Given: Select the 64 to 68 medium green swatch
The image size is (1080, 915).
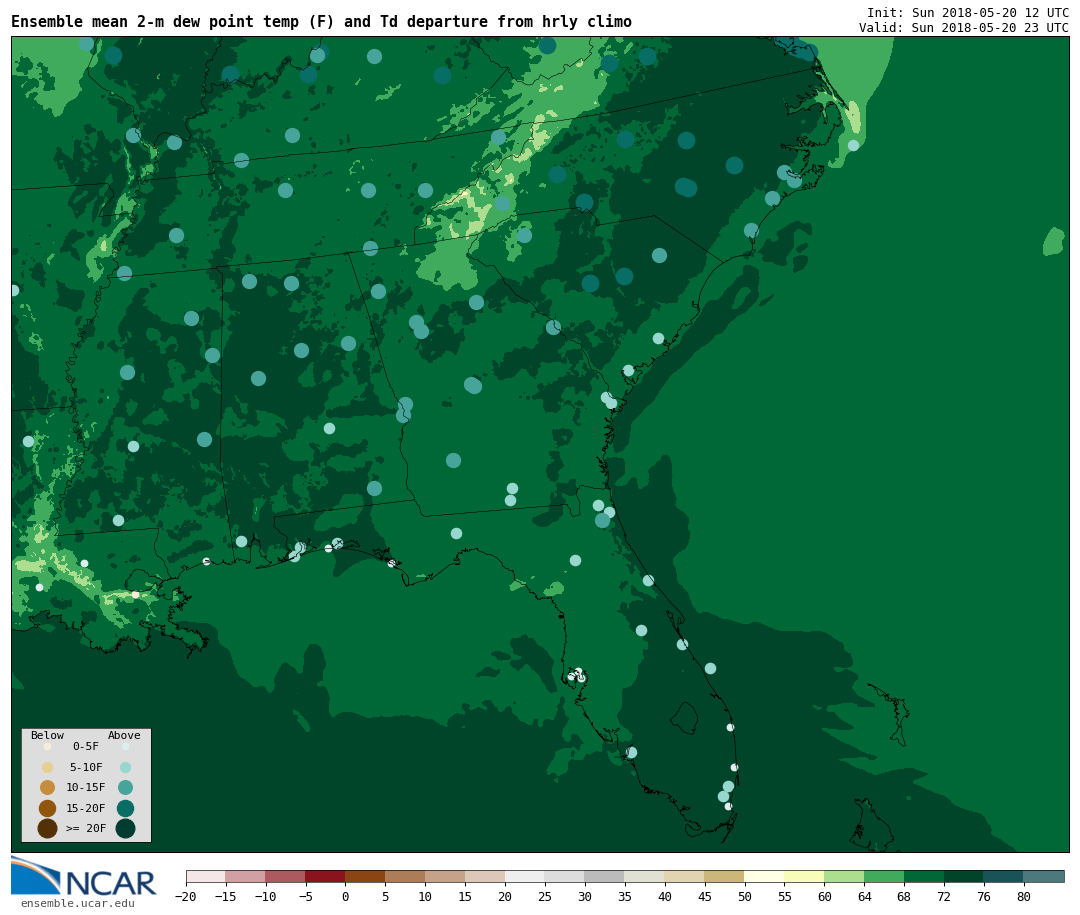Looking at the screenshot, I should tap(885, 876).
